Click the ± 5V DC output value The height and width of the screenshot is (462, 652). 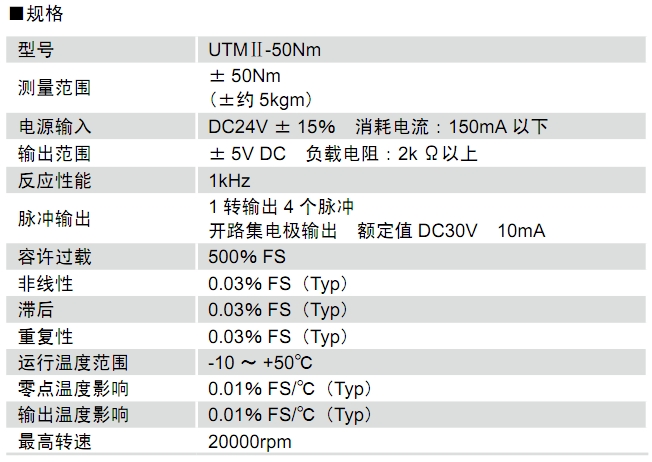pos(247,154)
